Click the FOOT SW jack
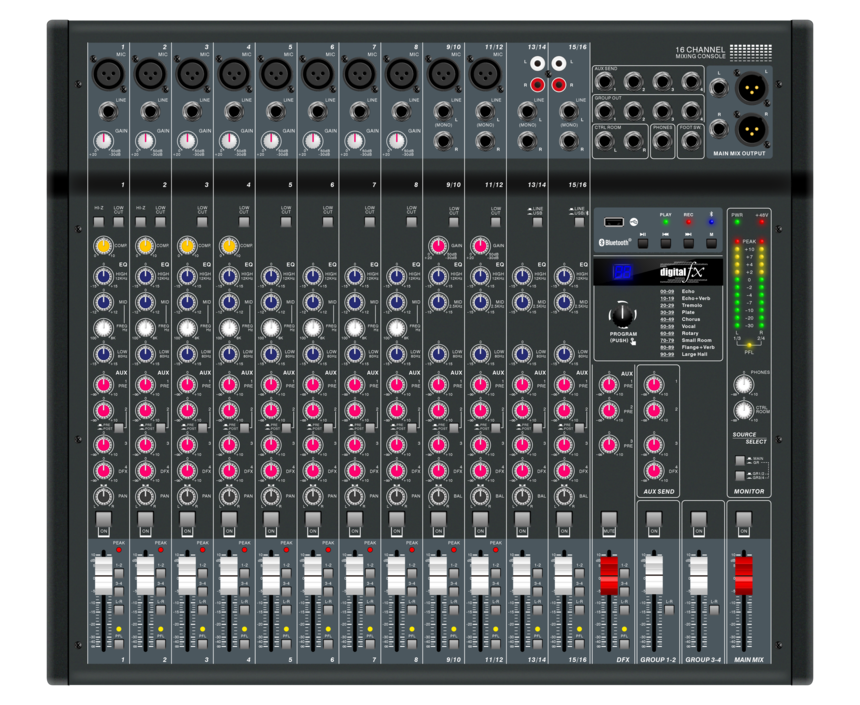The image size is (860, 705). 691,142
